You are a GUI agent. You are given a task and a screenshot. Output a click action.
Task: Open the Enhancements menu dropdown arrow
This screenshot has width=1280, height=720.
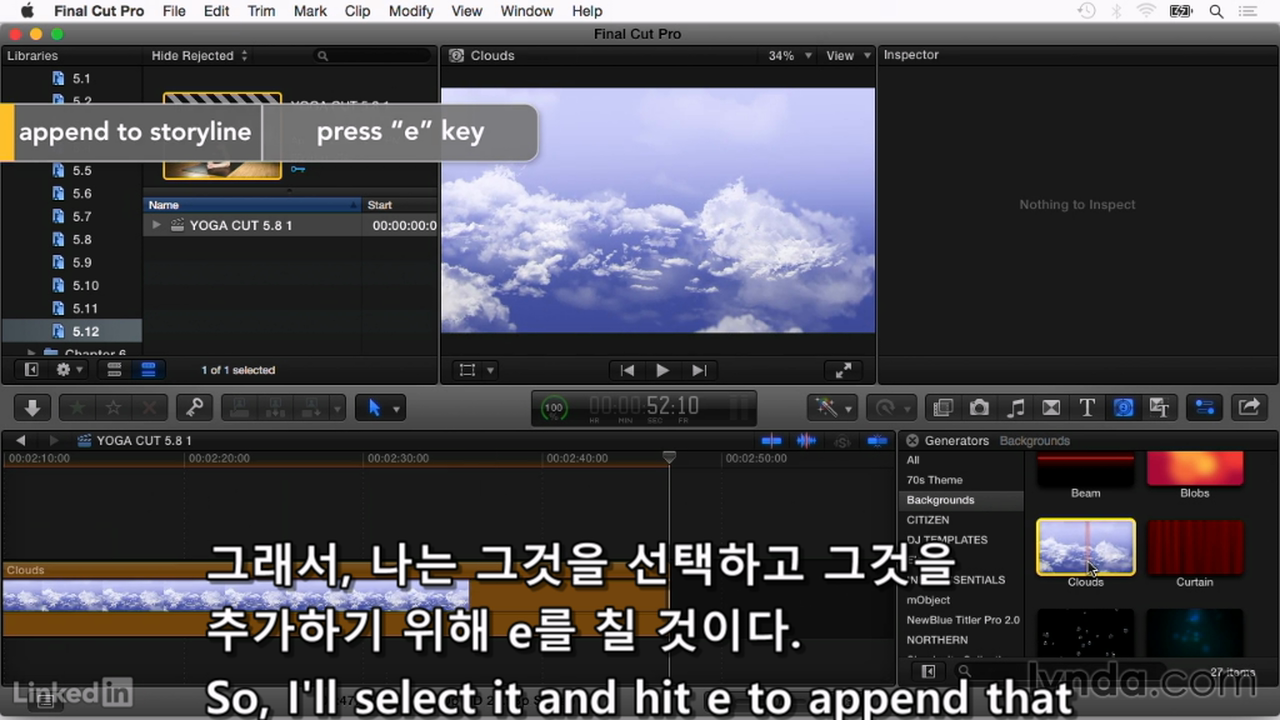click(849, 409)
